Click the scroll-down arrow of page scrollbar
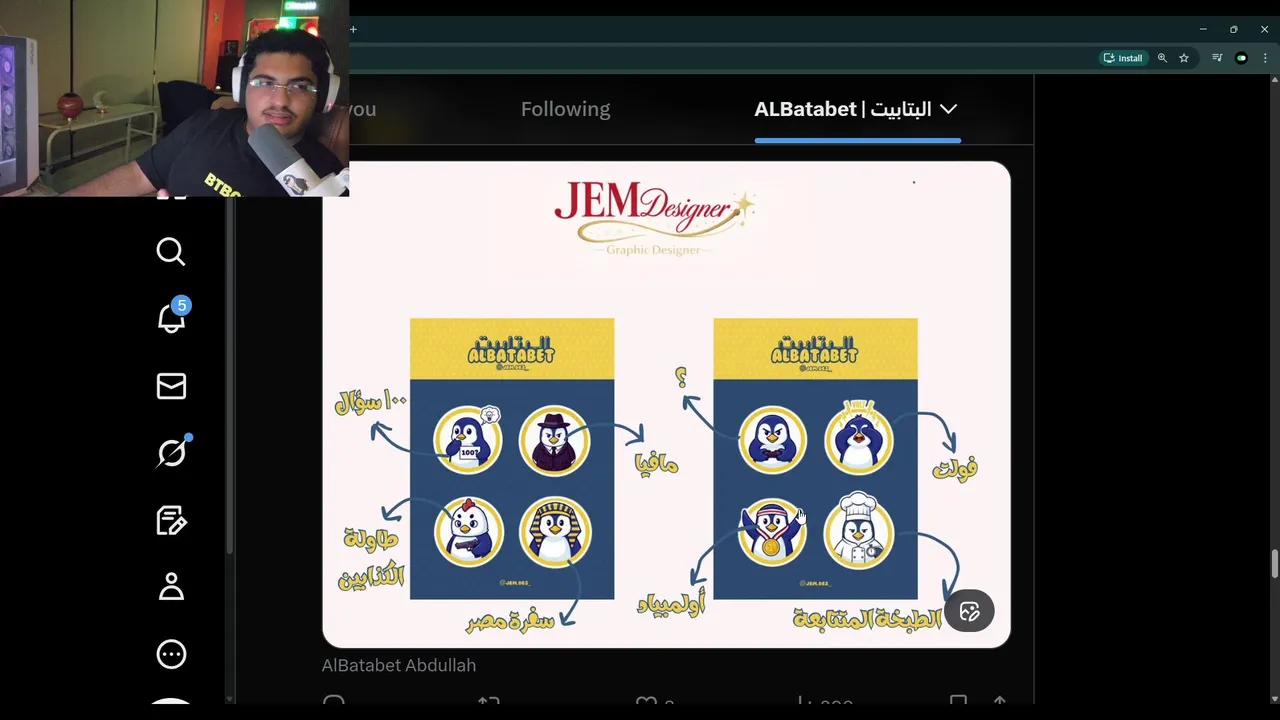The image size is (1280, 720). point(1274,698)
